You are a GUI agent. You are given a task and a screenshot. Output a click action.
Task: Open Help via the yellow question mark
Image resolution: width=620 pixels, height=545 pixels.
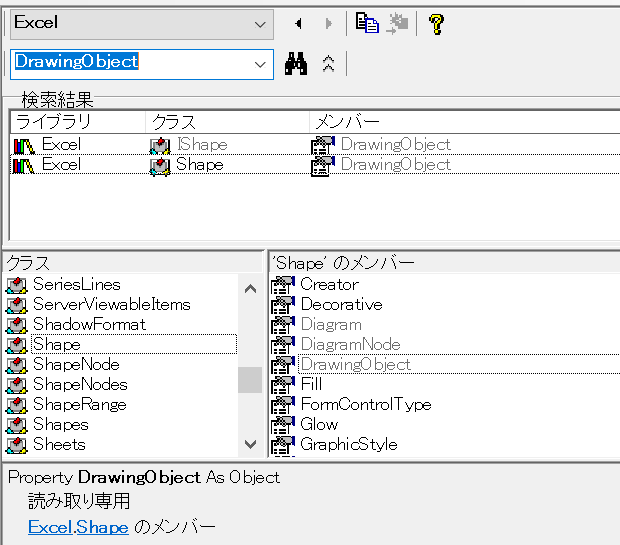pos(437,24)
